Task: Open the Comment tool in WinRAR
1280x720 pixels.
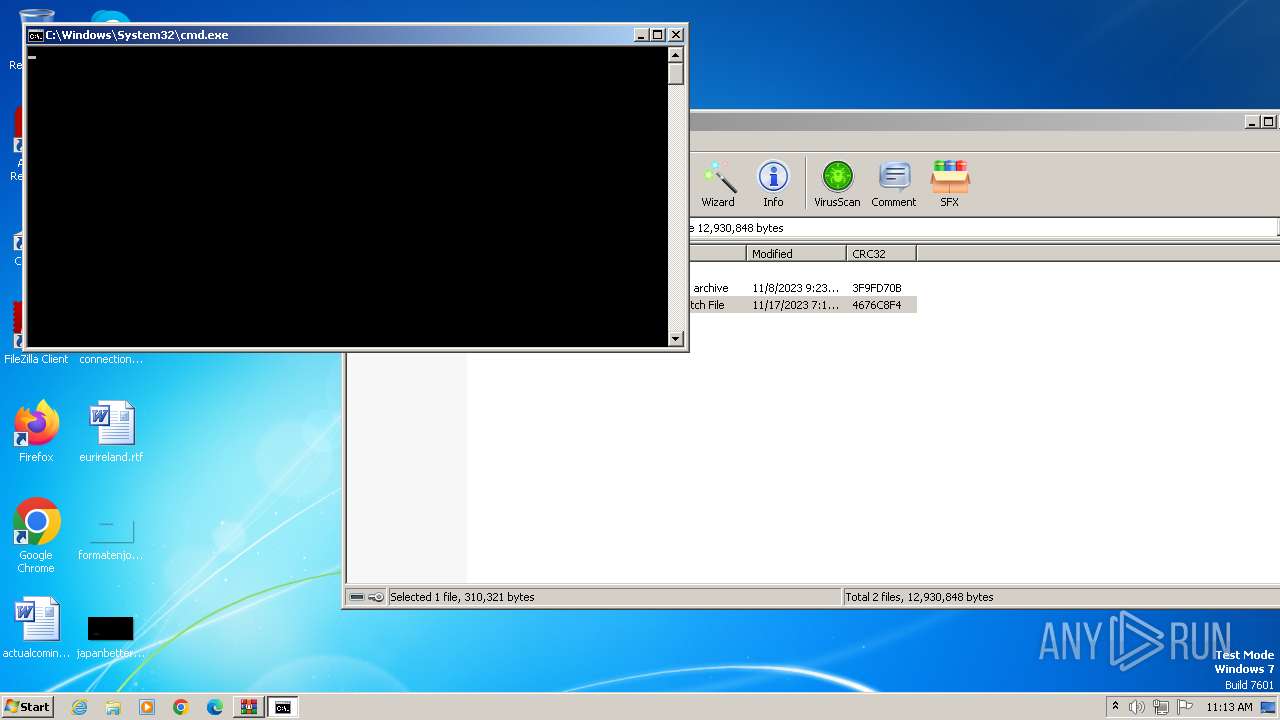Action: (x=893, y=184)
